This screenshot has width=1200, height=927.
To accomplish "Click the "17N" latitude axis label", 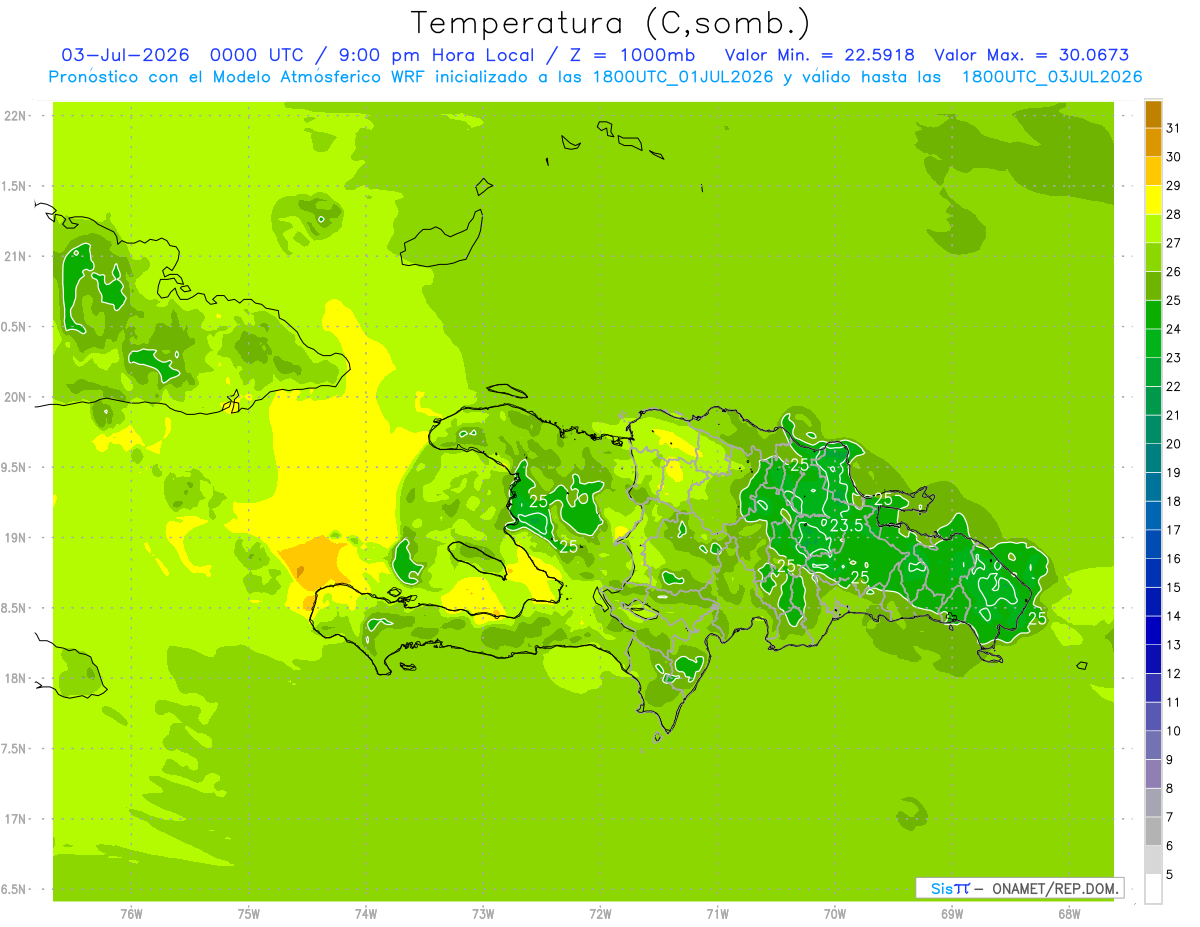I will point(15,819).
